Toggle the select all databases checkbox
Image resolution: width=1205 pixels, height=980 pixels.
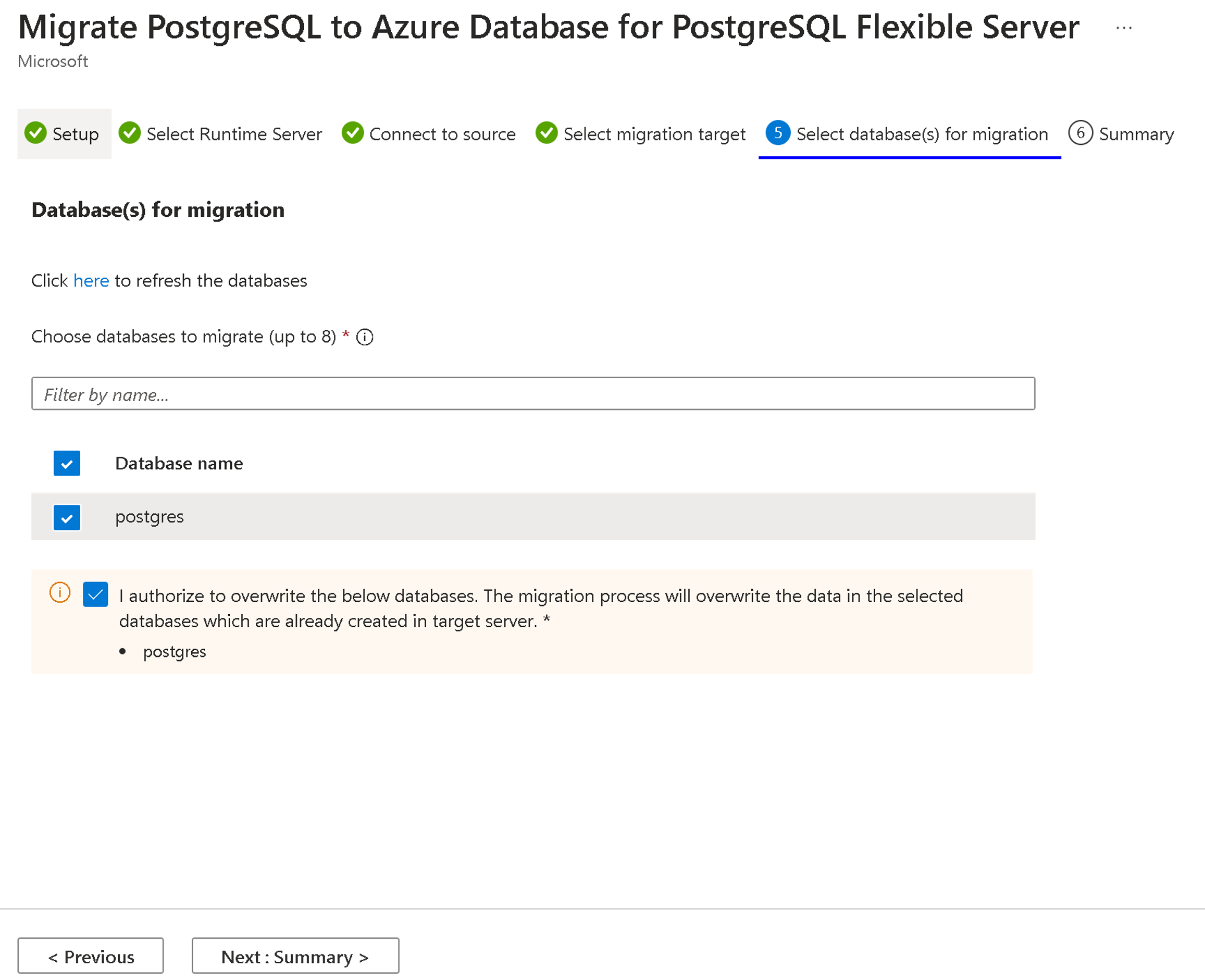tap(67, 463)
